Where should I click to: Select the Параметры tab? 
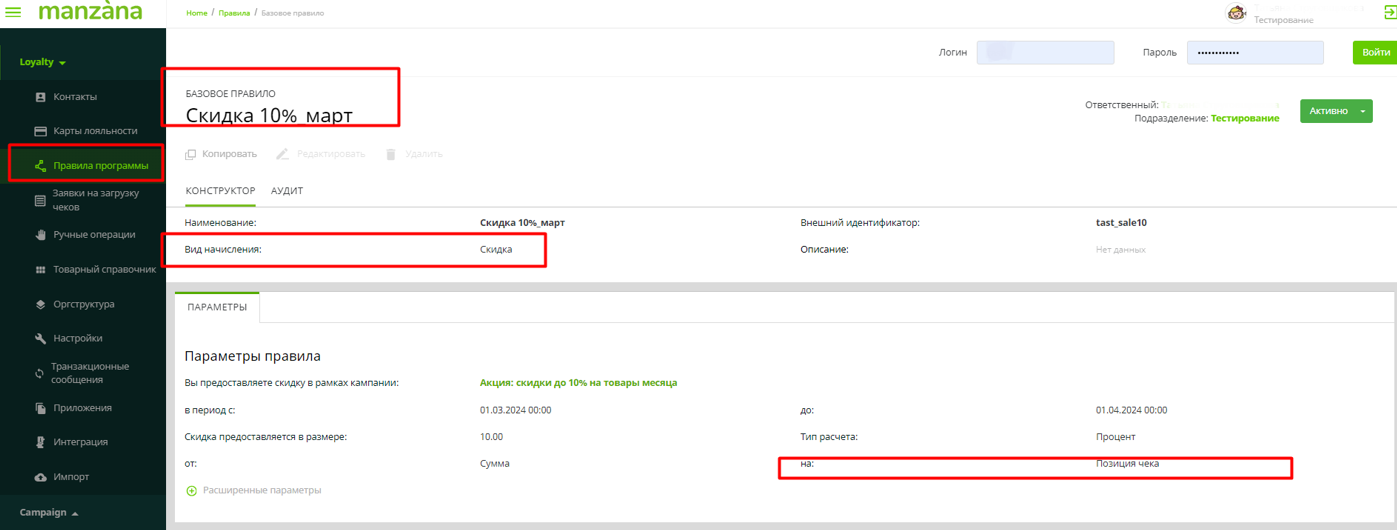pos(217,307)
